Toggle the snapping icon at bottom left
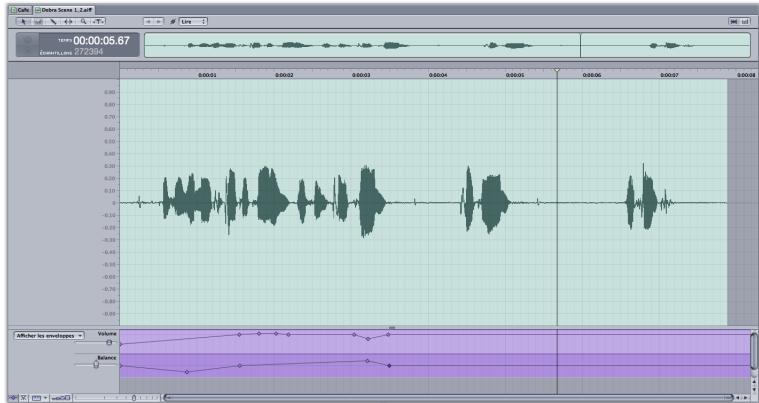 pos(14,398)
